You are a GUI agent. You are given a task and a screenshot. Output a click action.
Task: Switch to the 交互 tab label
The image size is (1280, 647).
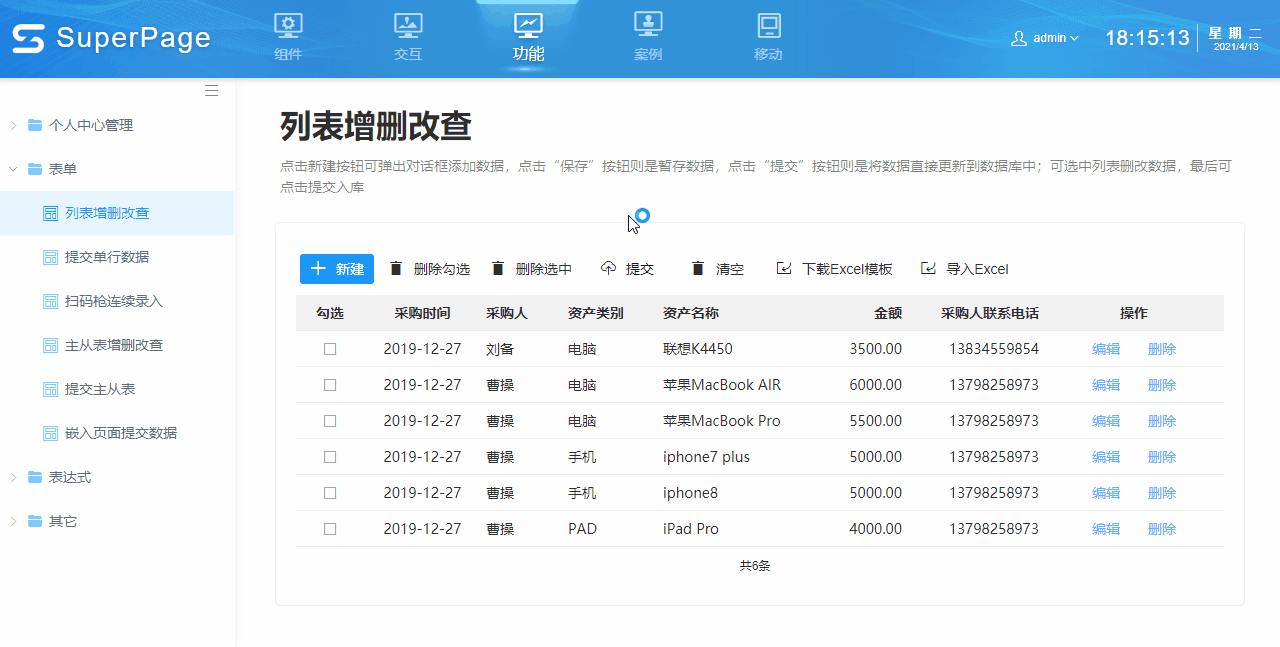click(408, 54)
